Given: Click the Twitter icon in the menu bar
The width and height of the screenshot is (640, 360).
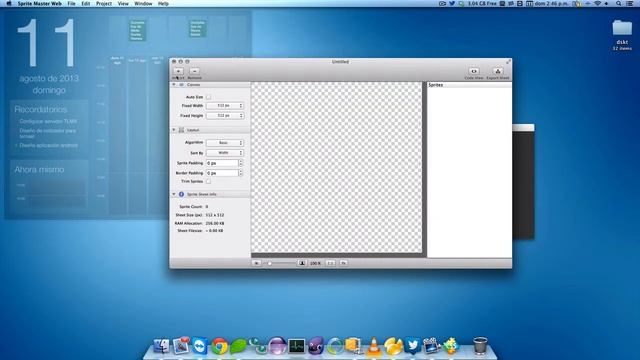Looking at the screenshot, I should (x=452, y=3).
